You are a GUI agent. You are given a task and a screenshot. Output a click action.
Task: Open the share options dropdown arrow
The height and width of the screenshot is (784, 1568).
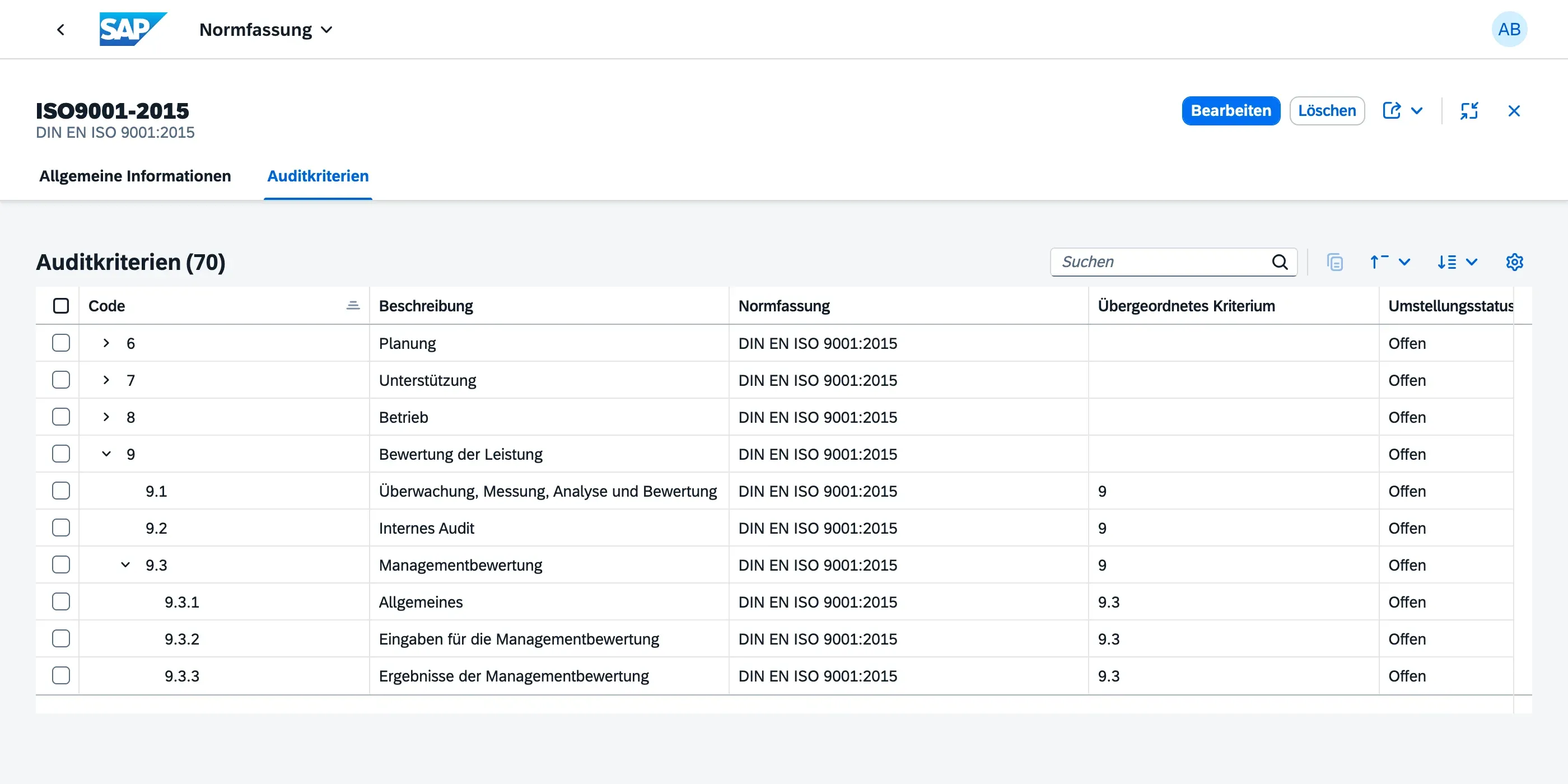1416,110
